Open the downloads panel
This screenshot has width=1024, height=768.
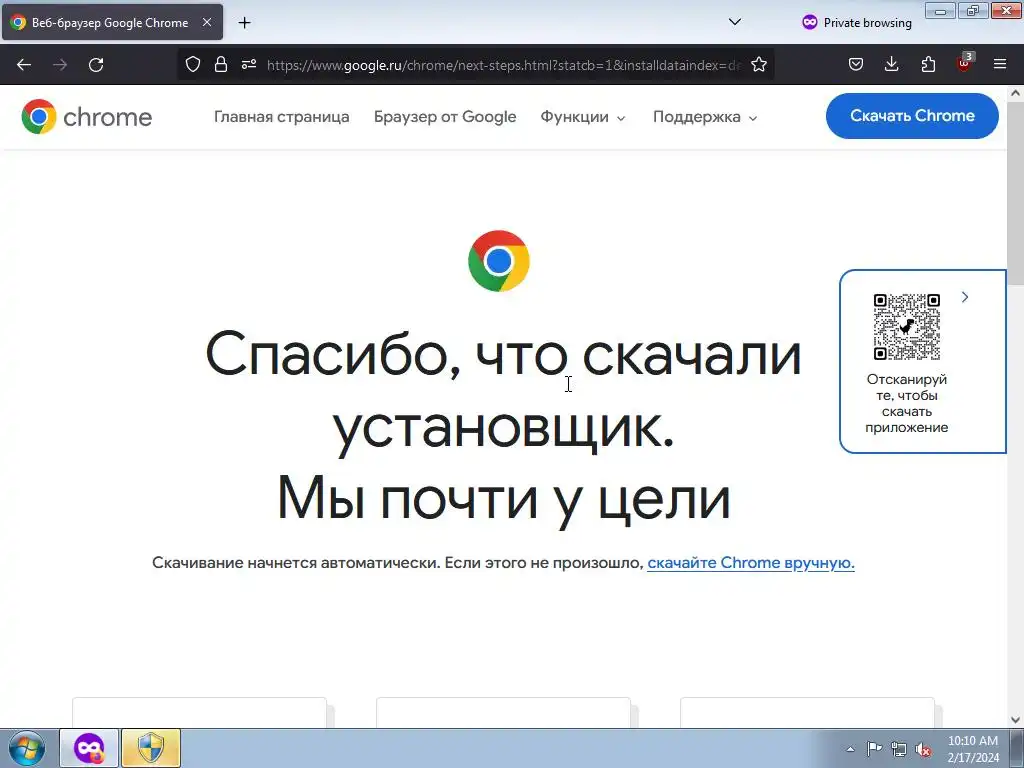coord(891,64)
